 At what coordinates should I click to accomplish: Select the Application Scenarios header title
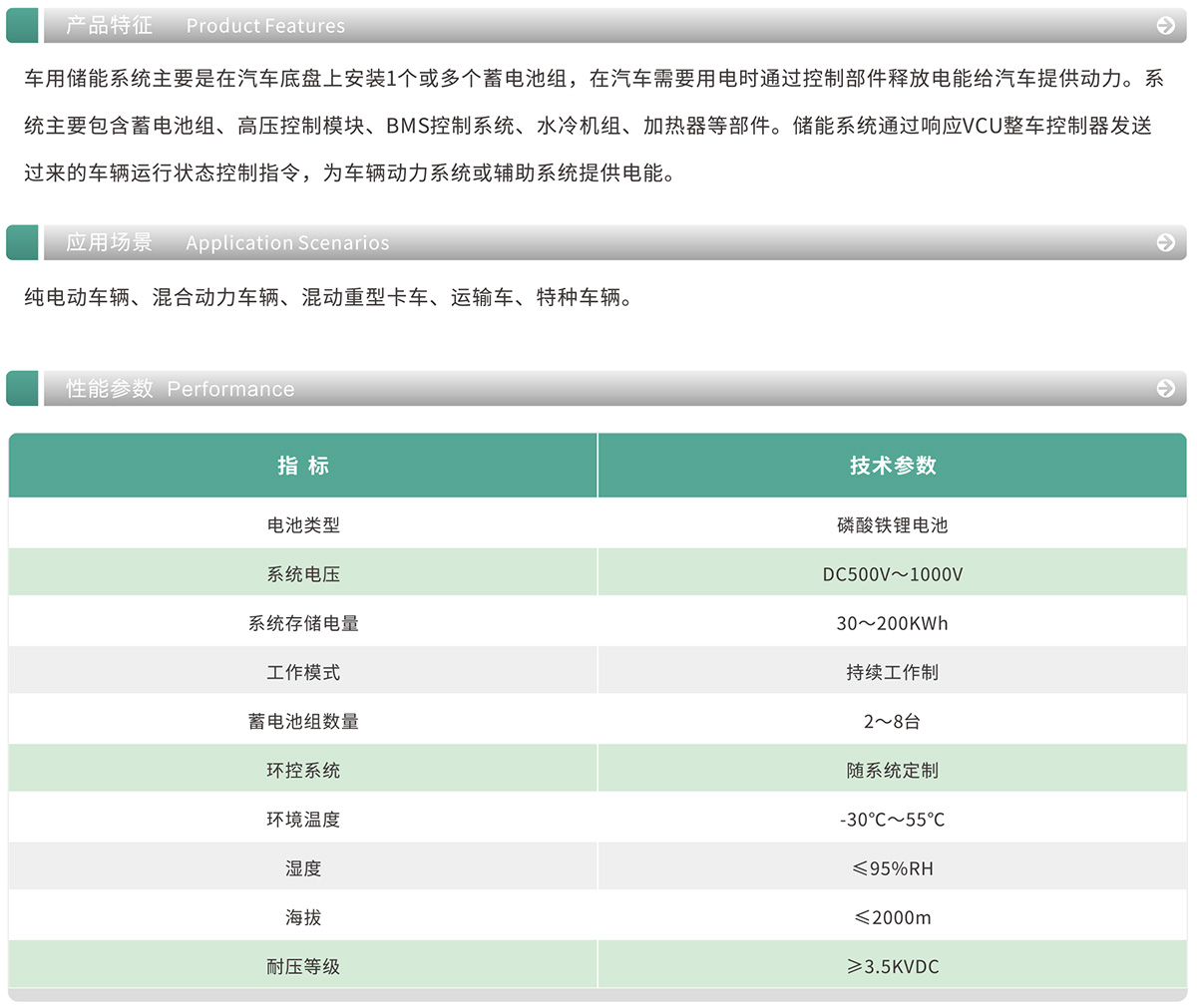pyautogui.click(x=227, y=242)
